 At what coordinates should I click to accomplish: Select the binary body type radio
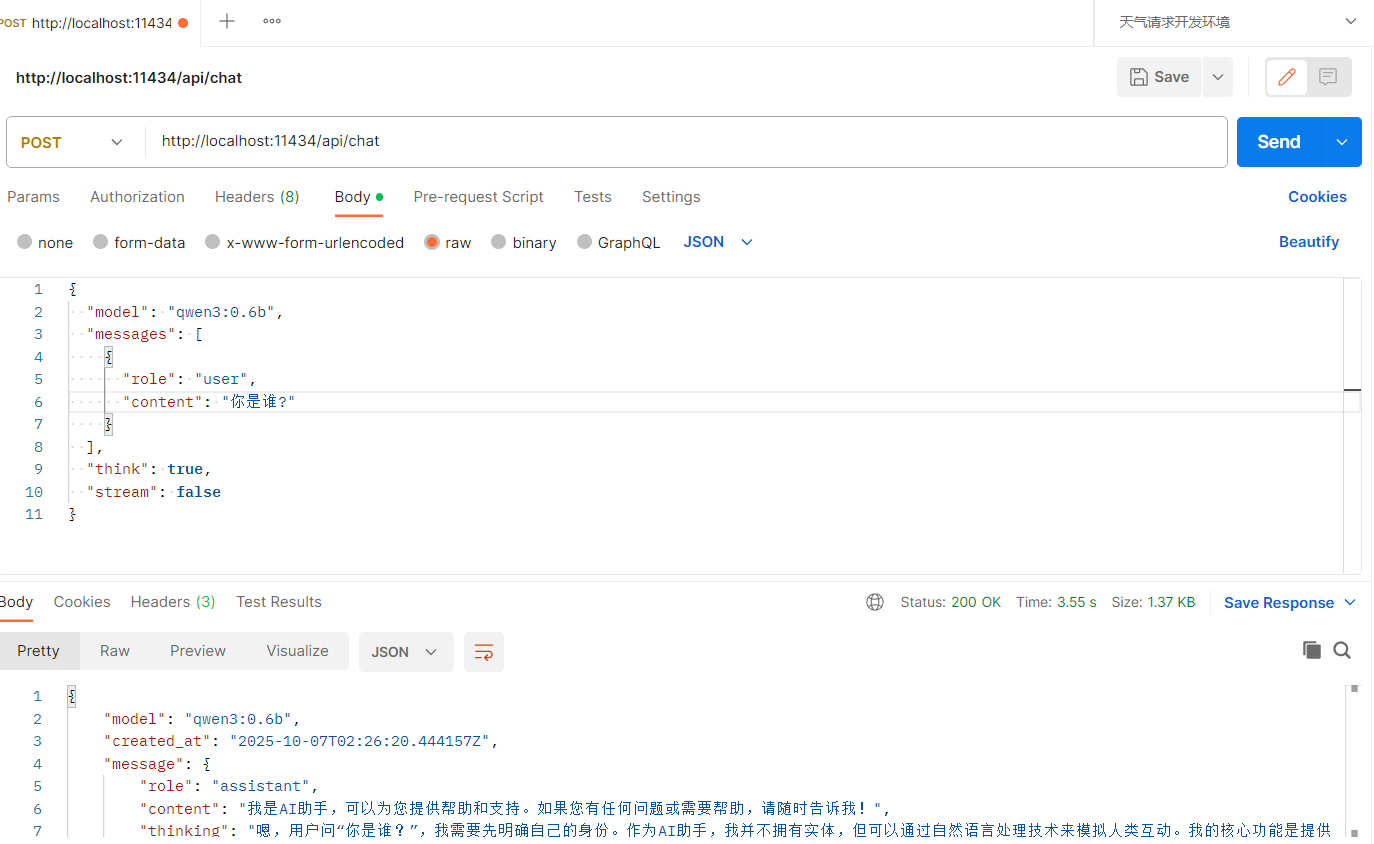pyautogui.click(x=498, y=242)
